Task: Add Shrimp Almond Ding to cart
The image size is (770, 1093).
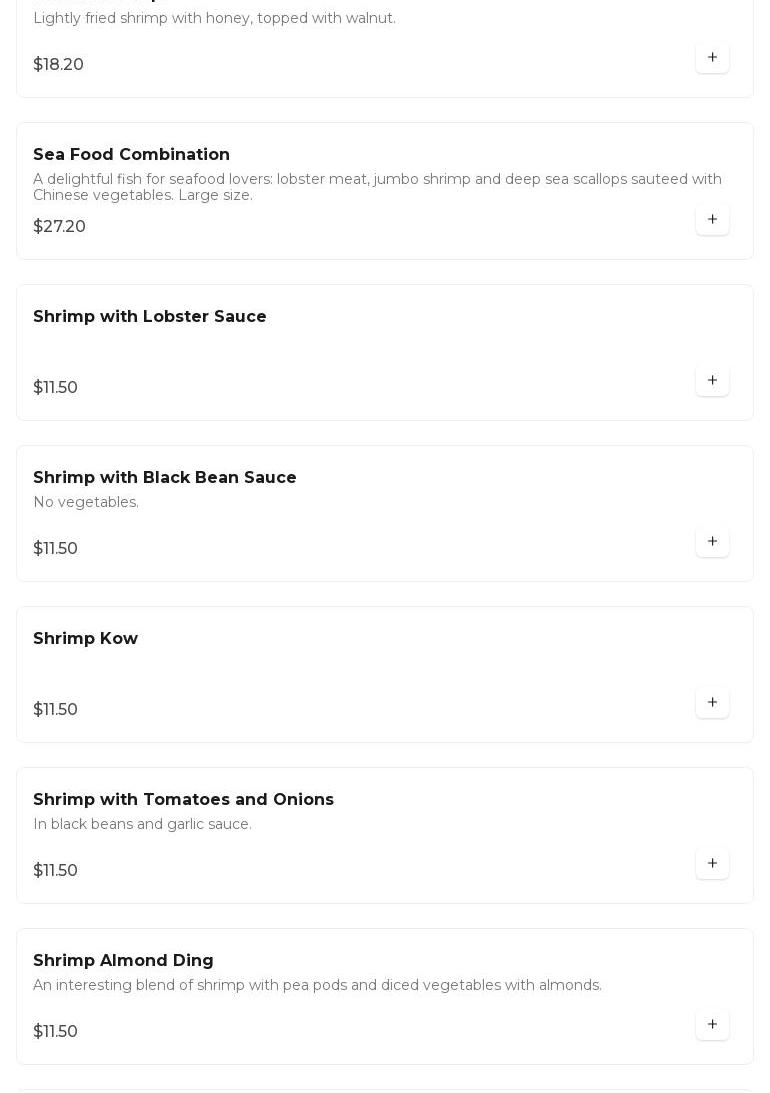Action: click(x=712, y=1025)
